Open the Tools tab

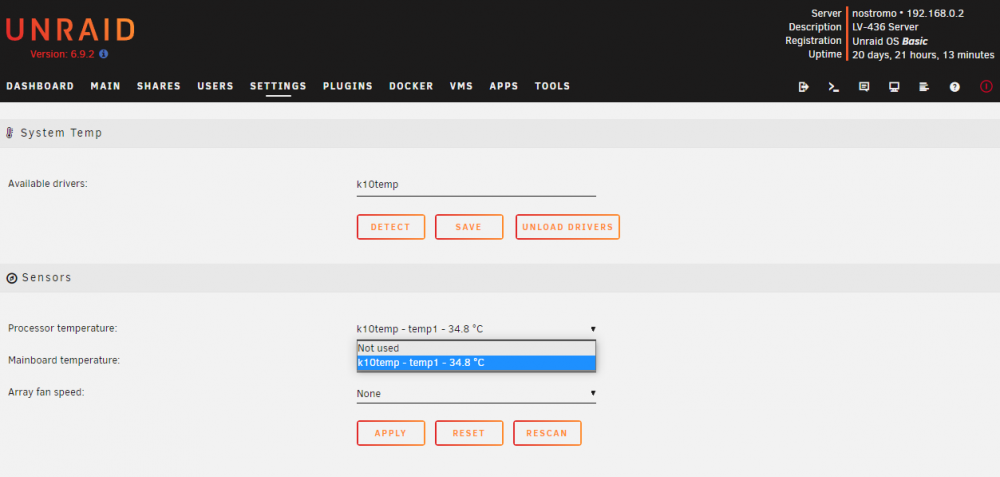tap(552, 86)
